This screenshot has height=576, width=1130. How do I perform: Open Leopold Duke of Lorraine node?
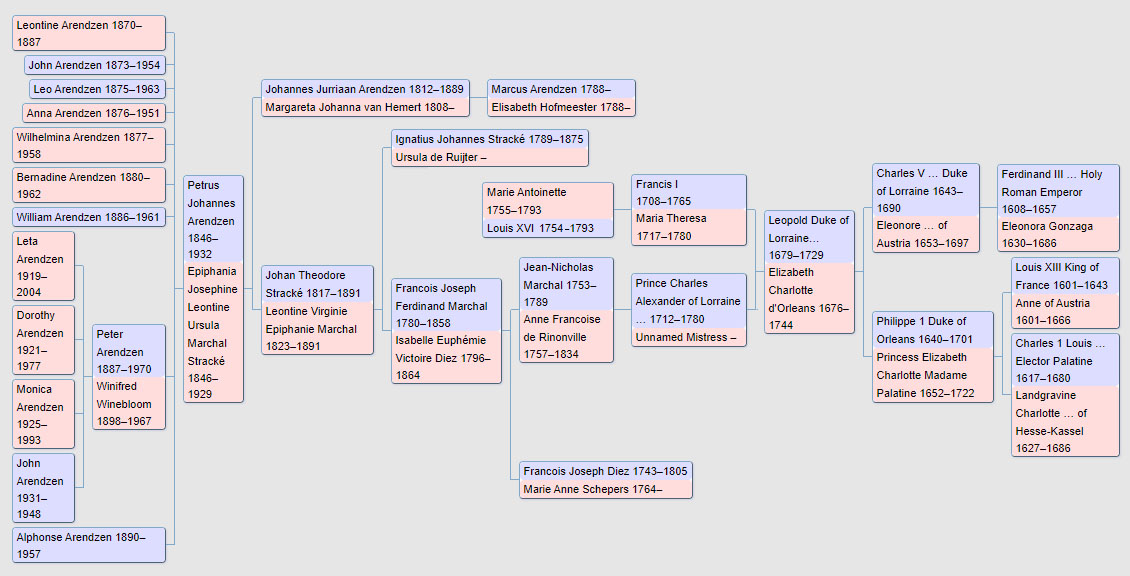click(809, 238)
